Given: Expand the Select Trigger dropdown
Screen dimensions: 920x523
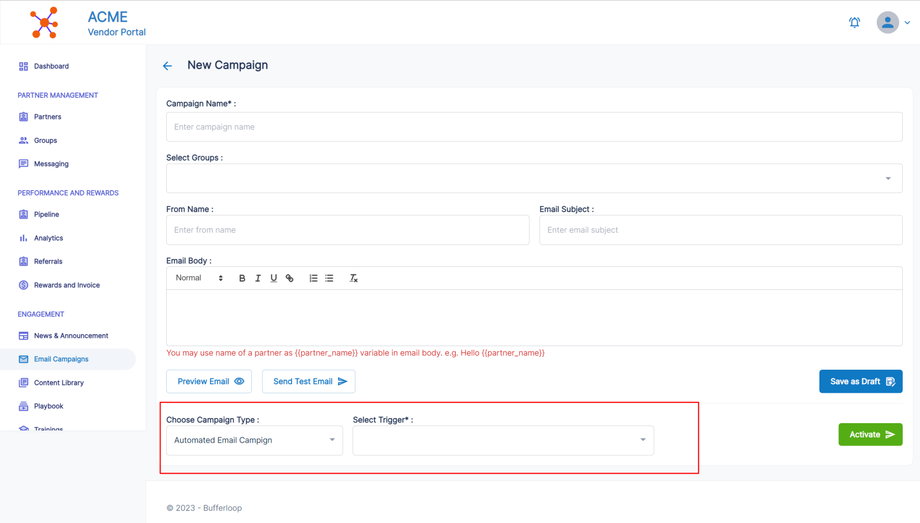Looking at the screenshot, I should pos(503,440).
